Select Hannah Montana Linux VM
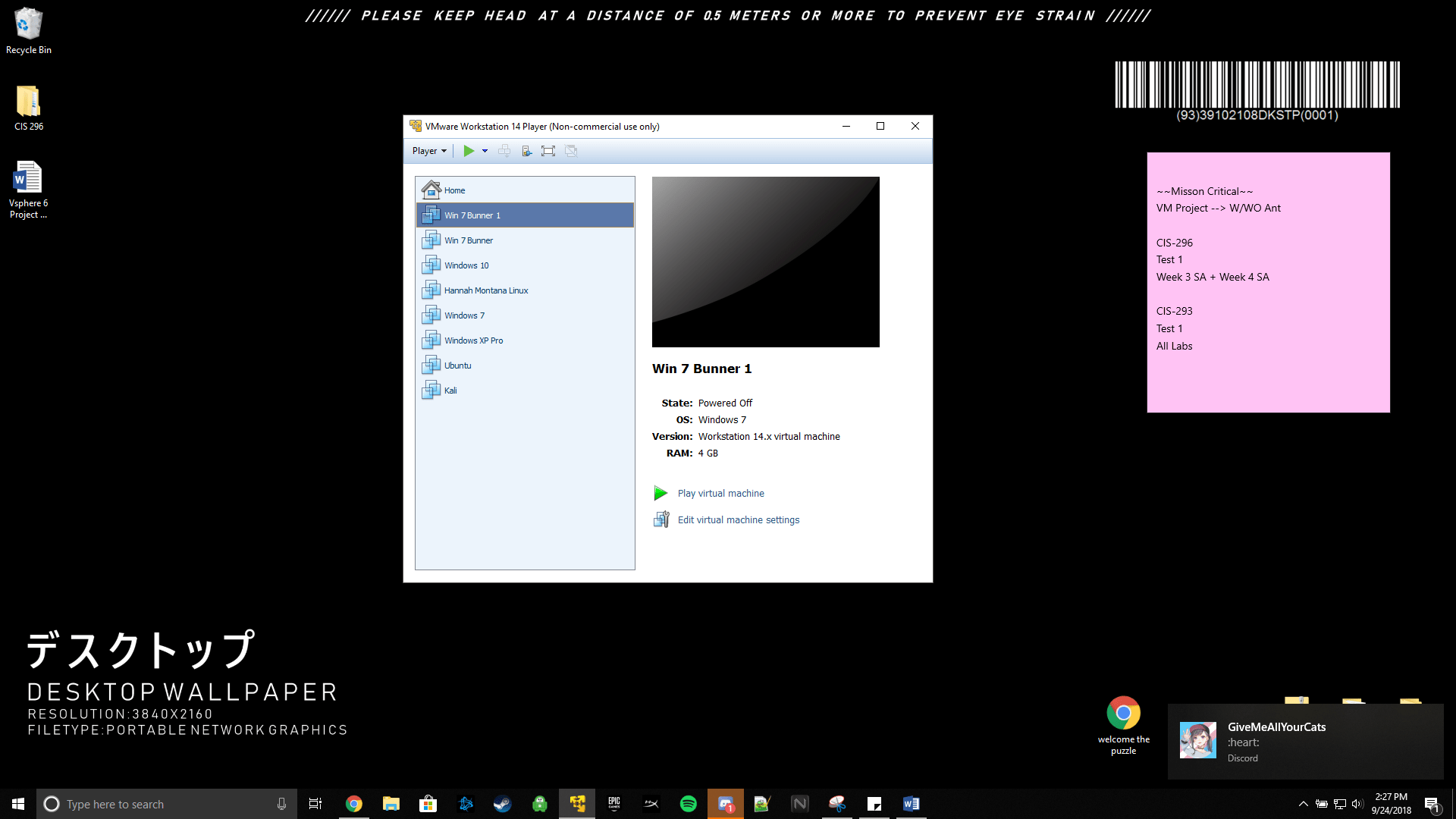The height and width of the screenshot is (819, 1456). pyautogui.click(x=485, y=290)
